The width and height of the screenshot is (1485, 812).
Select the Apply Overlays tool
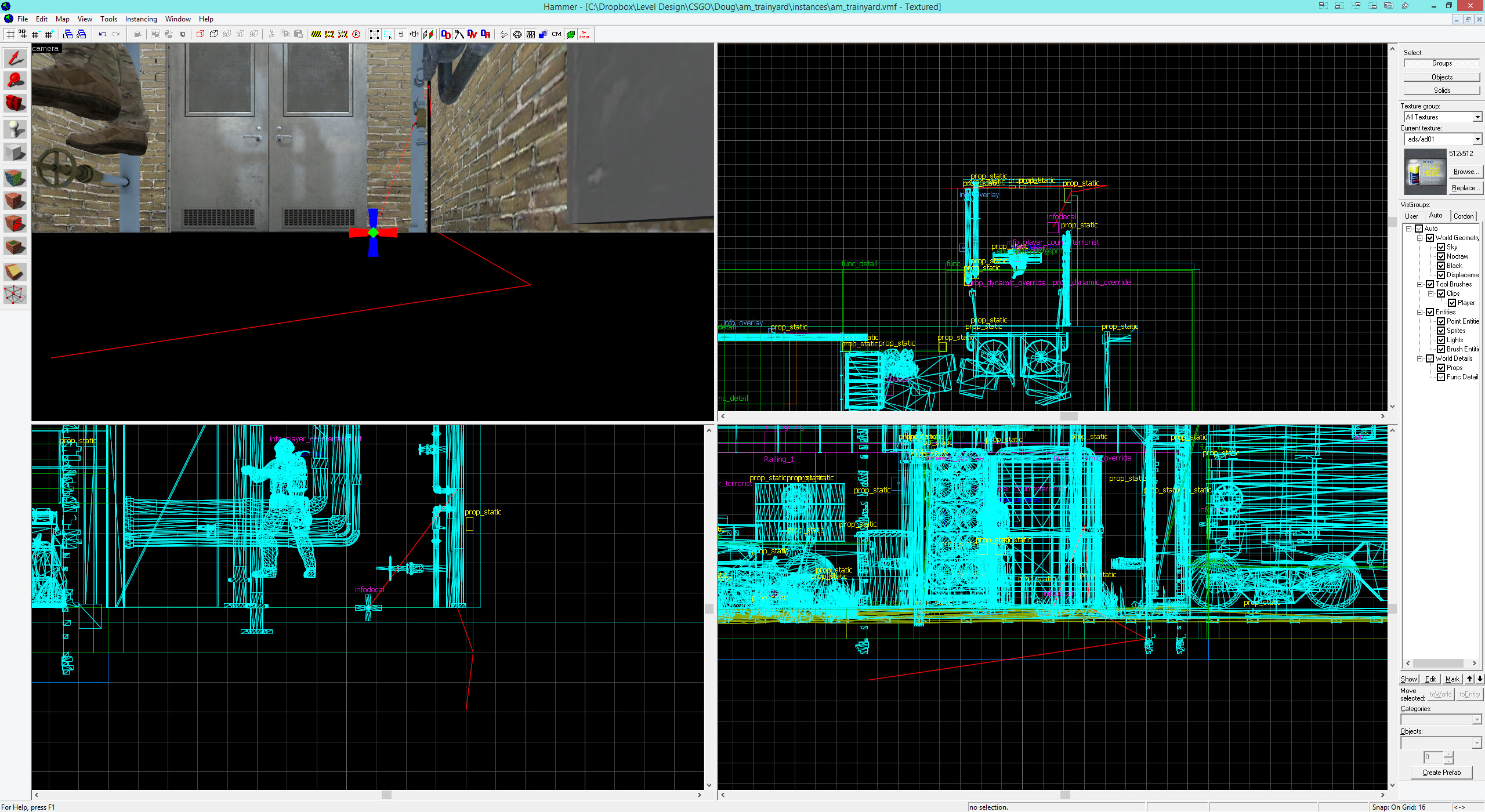click(x=15, y=246)
